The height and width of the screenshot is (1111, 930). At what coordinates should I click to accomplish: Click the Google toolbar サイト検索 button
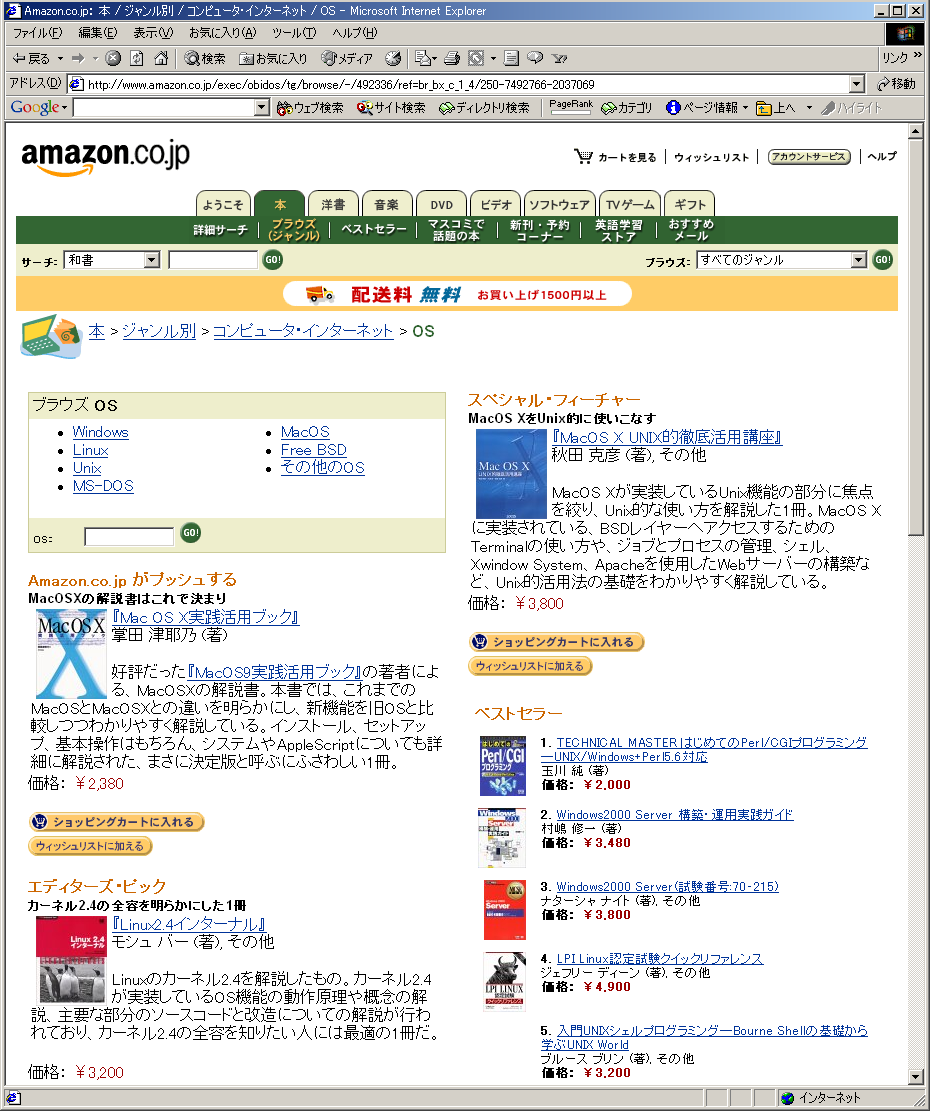[391, 108]
